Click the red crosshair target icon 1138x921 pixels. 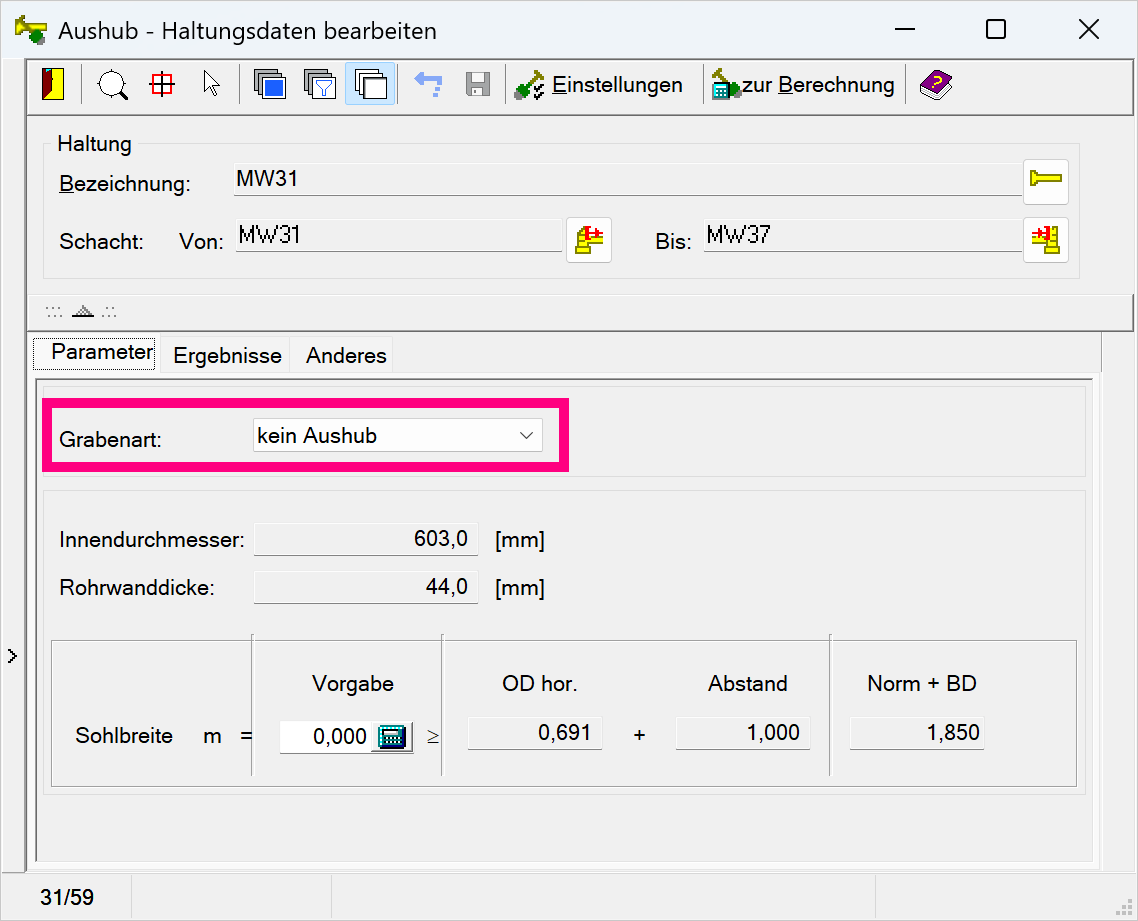click(x=161, y=85)
